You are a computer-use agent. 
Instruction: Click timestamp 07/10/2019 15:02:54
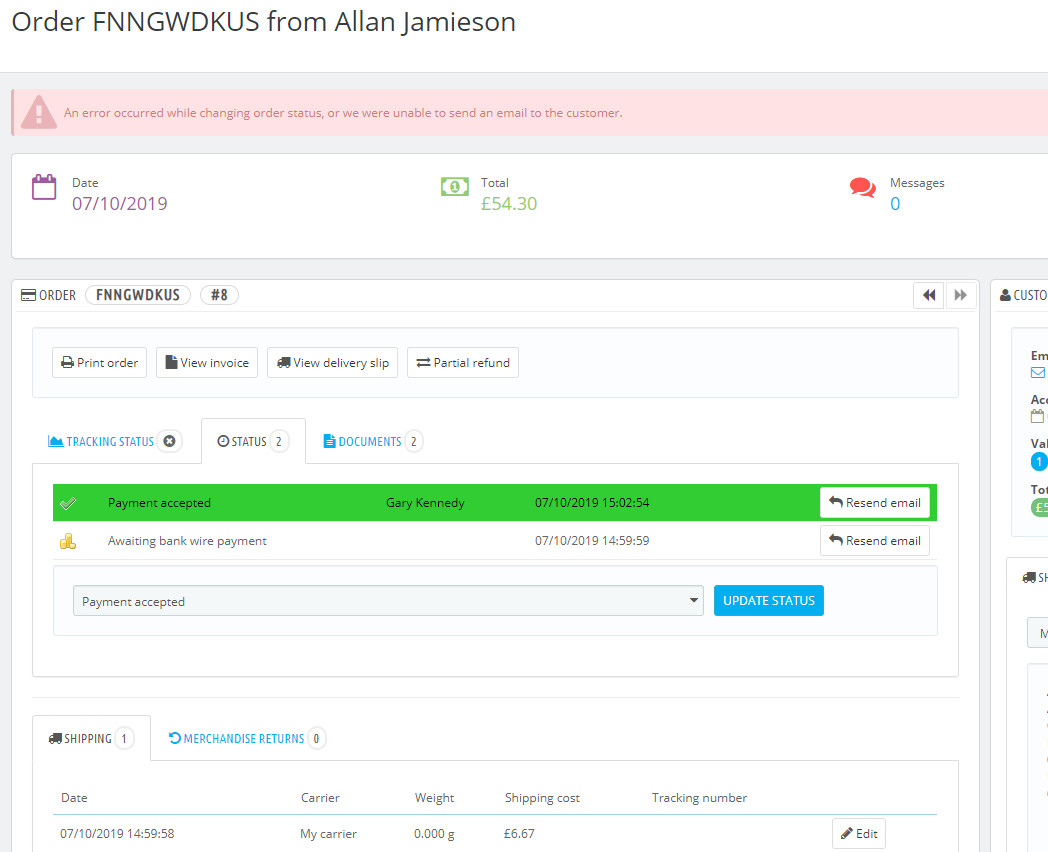click(x=592, y=503)
